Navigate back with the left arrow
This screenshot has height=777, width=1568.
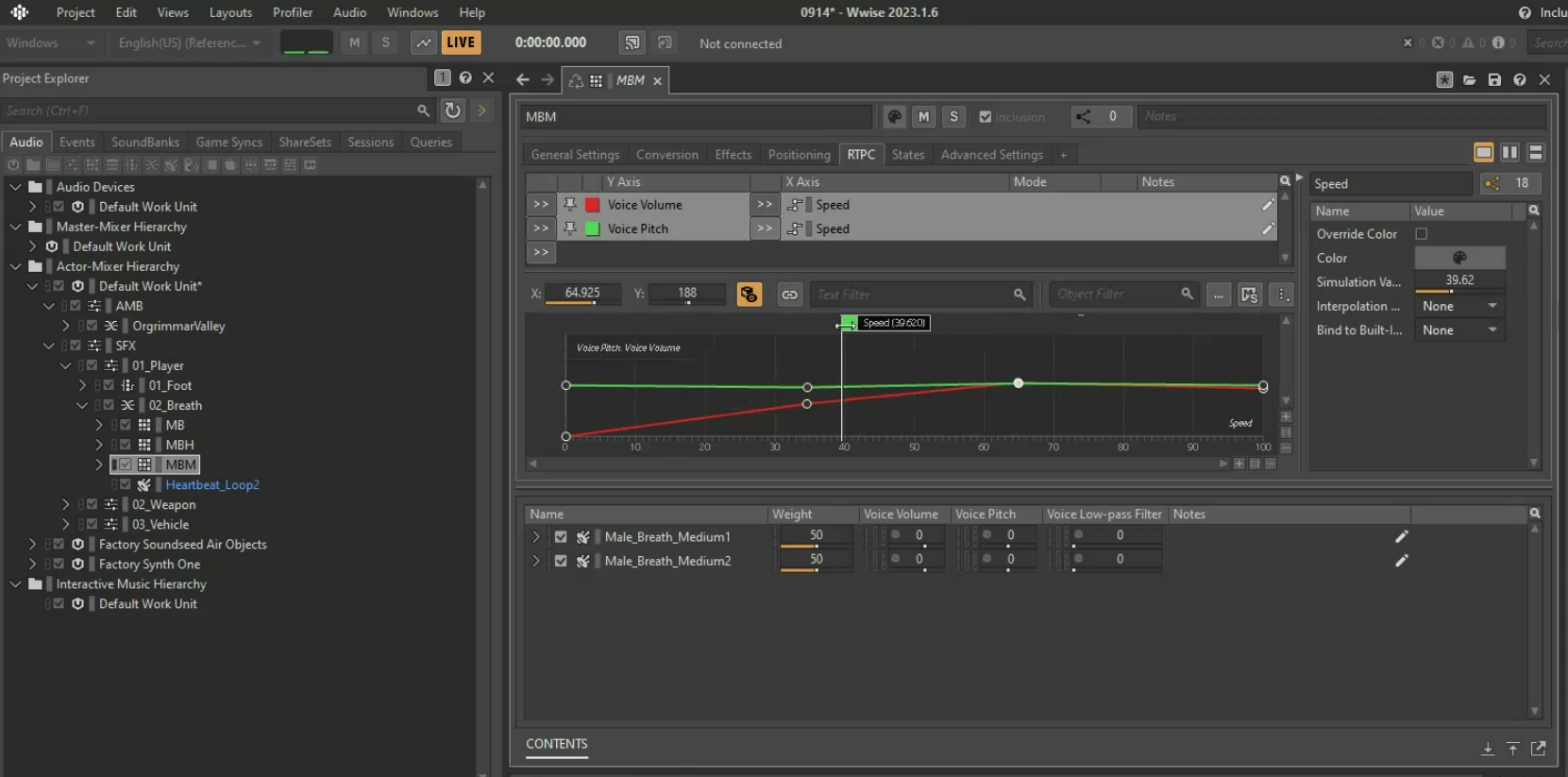point(522,80)
